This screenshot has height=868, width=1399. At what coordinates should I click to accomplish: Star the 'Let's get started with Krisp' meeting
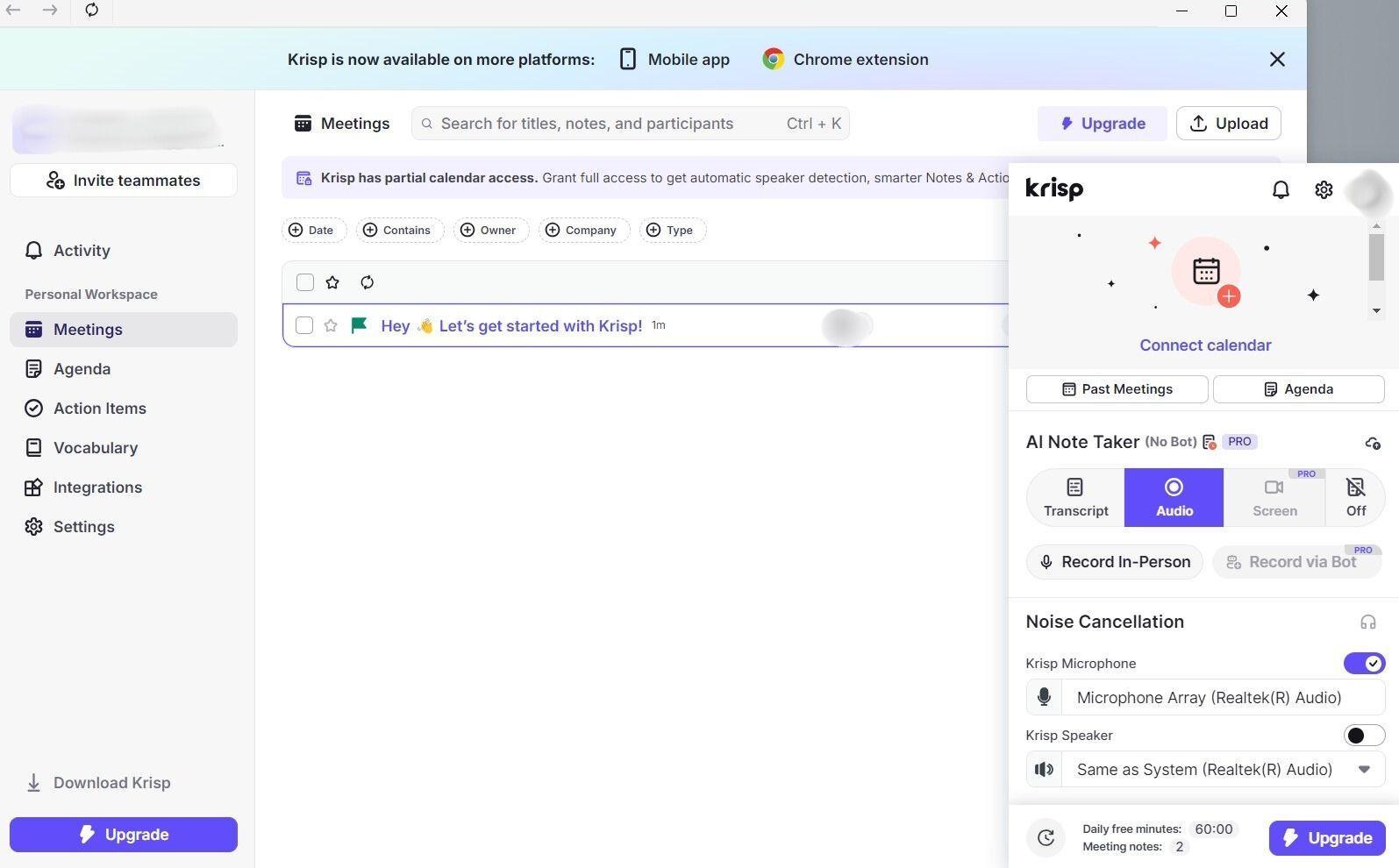pyautogui.click(x=331, y=325)
